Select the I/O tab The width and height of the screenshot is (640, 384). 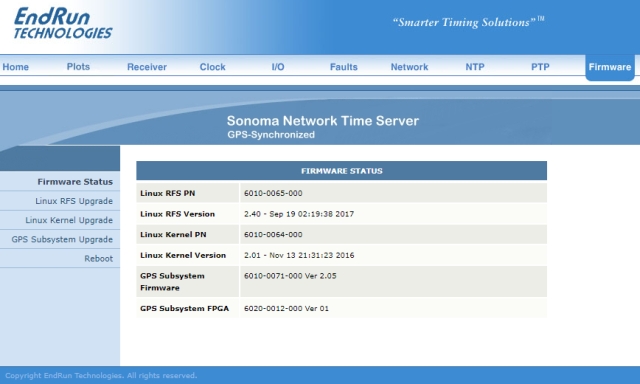point(278,67)
